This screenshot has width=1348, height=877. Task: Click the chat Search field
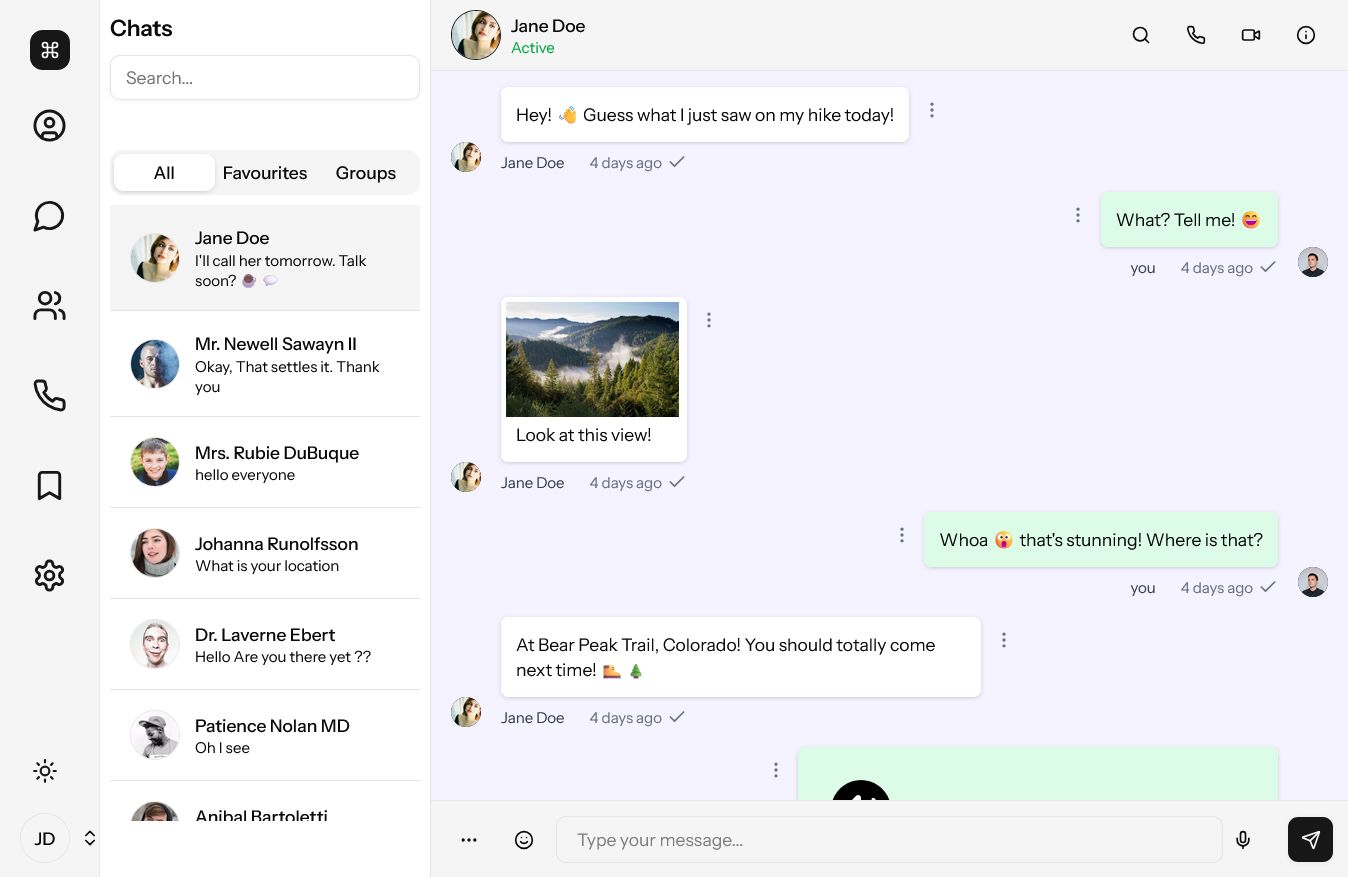coord(265,78)
